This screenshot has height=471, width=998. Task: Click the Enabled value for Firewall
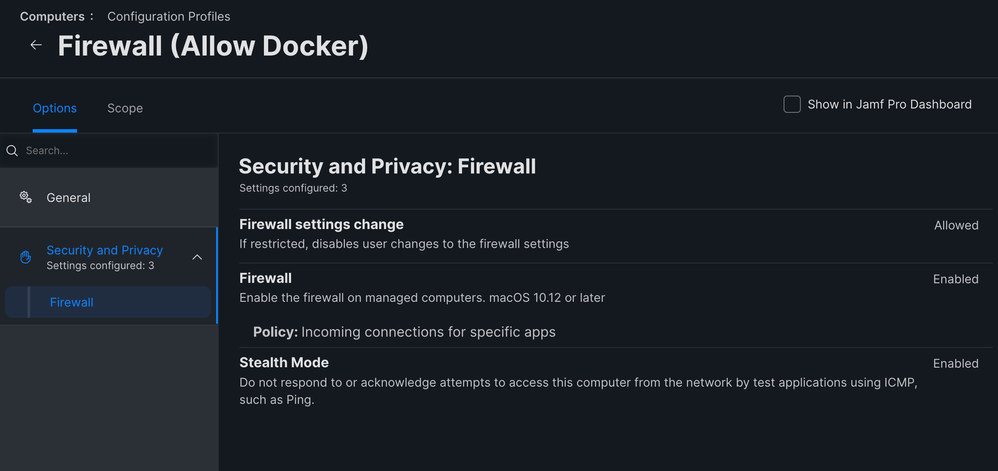pos(955,279)
